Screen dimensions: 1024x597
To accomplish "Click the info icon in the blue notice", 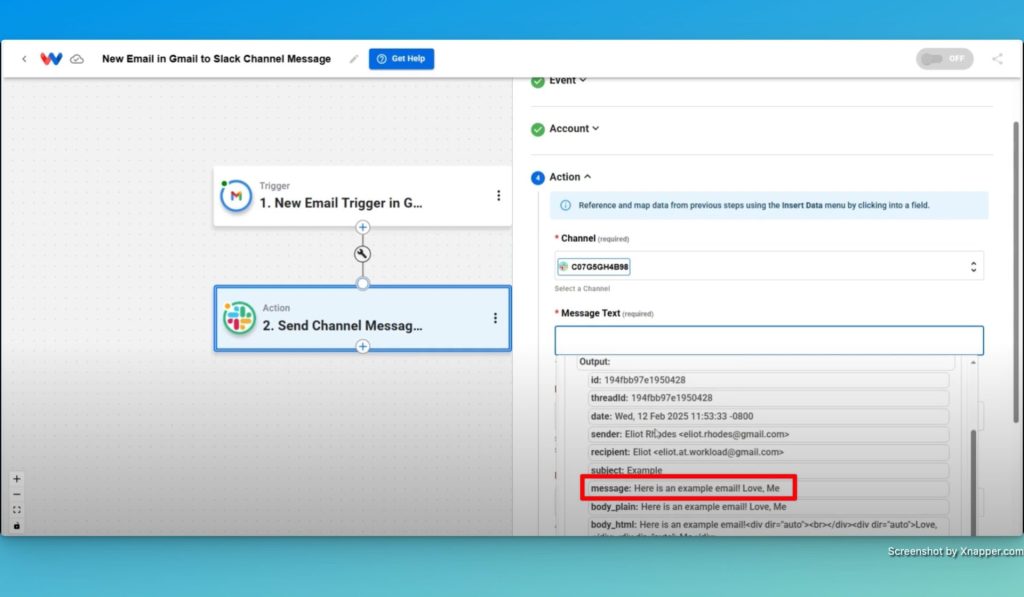I will pyautogui.click(x=566, y=205).
